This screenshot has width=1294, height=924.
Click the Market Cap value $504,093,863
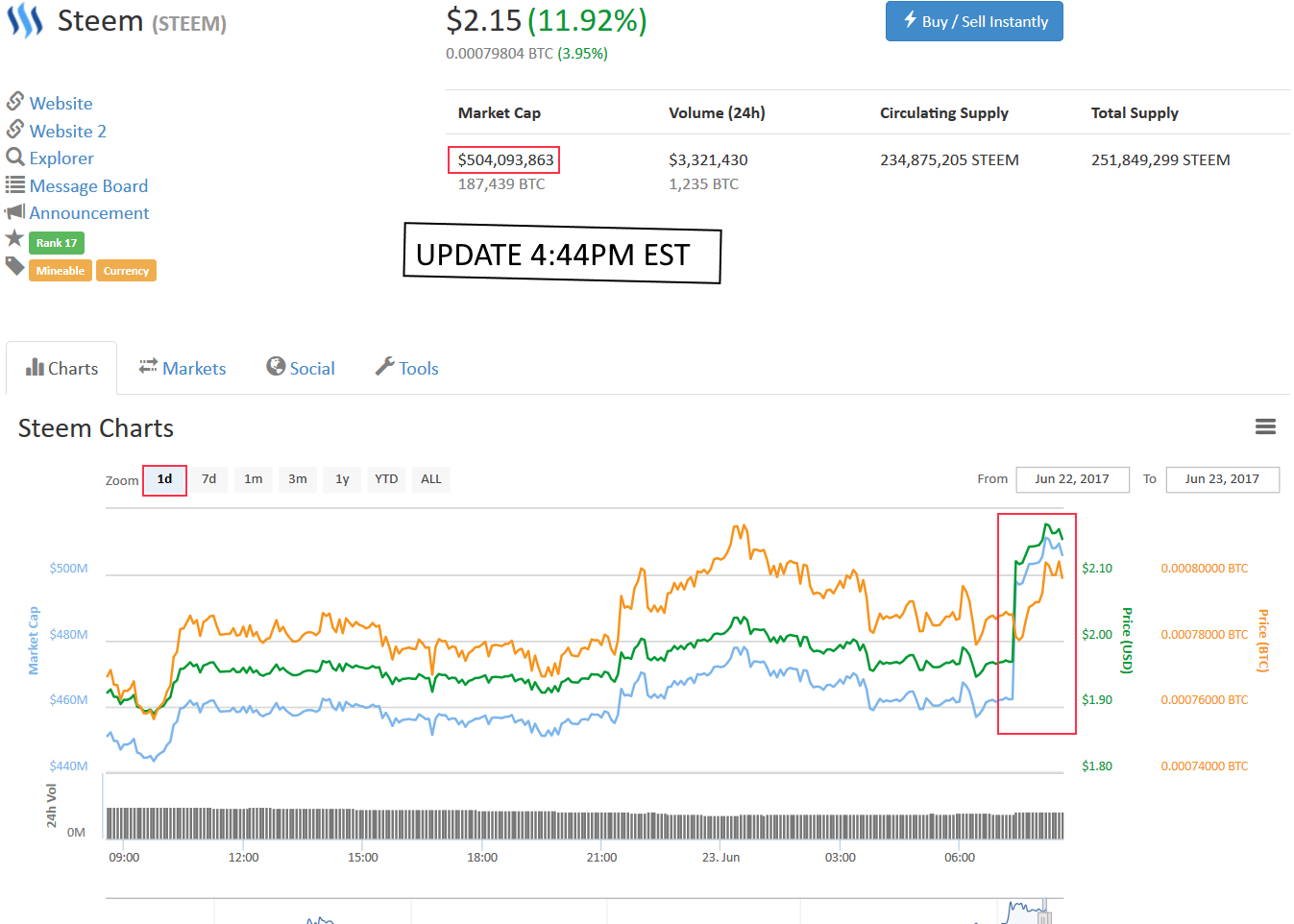pos(505,159)
